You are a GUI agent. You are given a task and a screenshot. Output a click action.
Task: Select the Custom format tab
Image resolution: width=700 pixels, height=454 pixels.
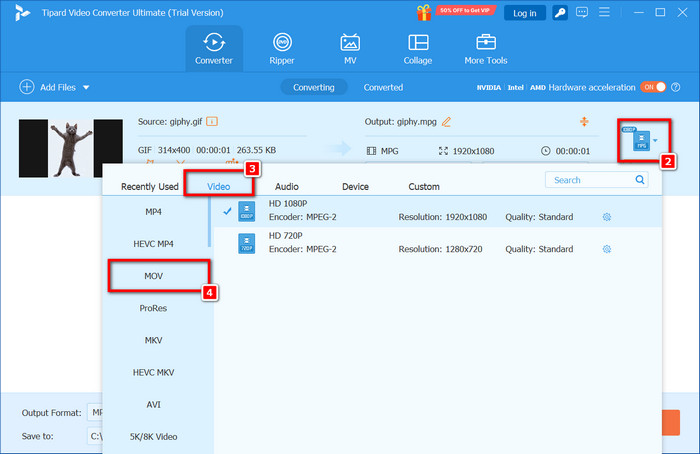click(x=424, y=187)
